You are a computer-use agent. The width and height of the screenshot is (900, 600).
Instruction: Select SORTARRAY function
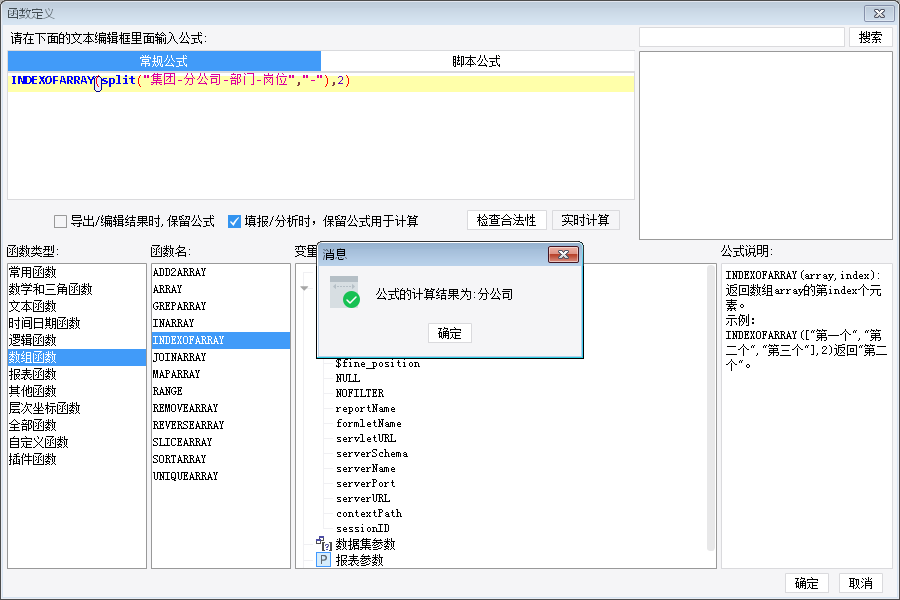[221, 459]
